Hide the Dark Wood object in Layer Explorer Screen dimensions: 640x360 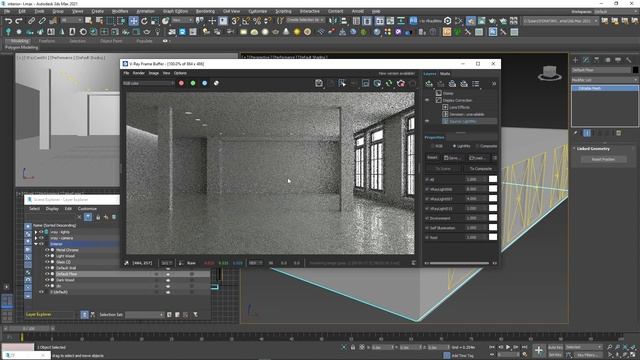(x=47, y=280)
